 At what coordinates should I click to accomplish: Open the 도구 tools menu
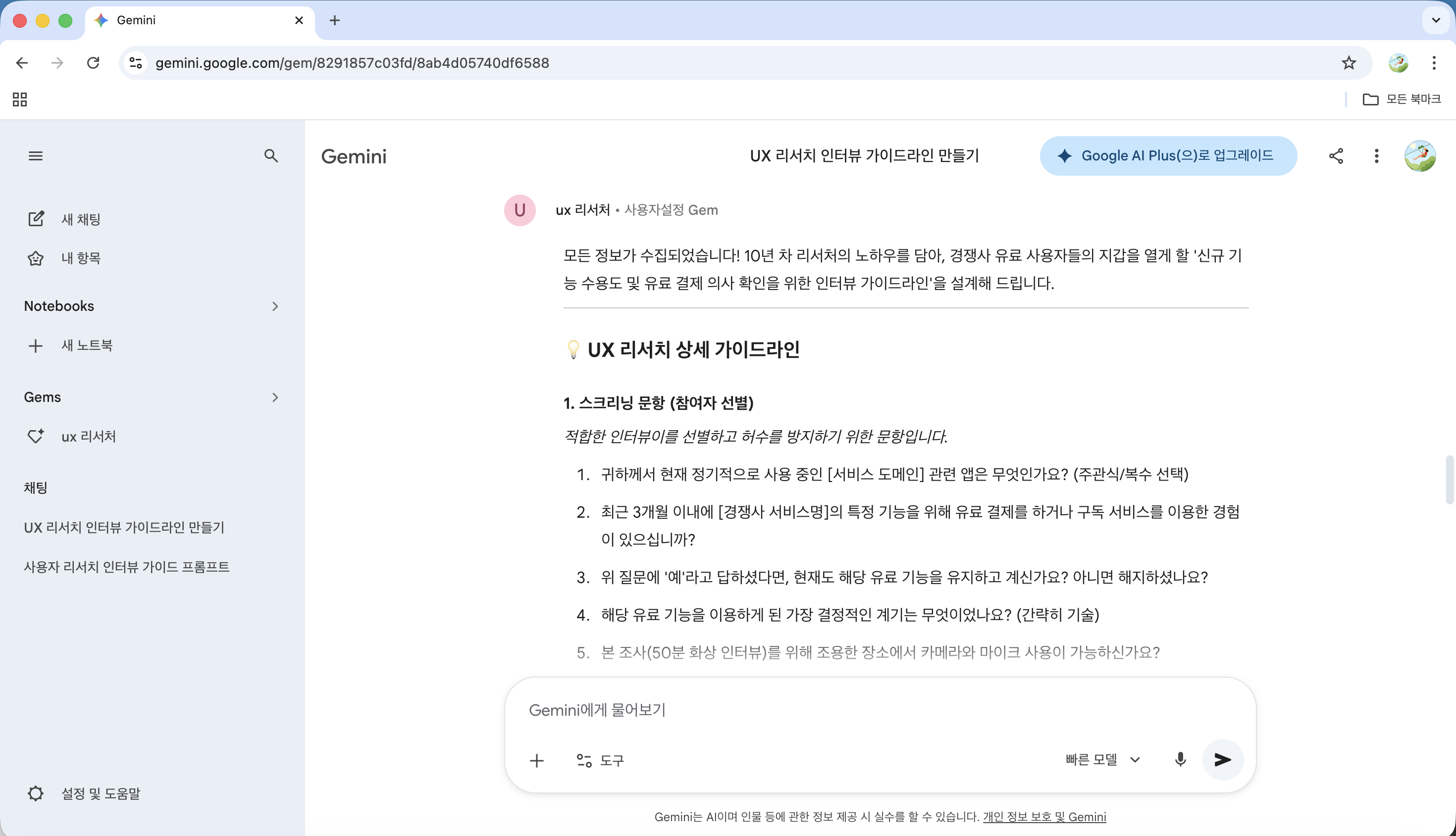tap(600, 760)
